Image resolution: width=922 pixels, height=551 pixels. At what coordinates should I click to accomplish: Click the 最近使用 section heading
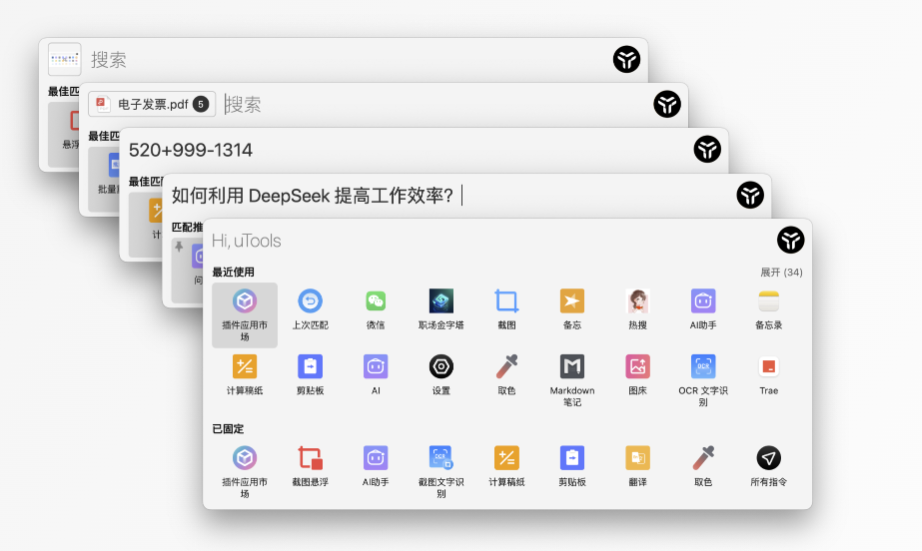coord(233,272)
